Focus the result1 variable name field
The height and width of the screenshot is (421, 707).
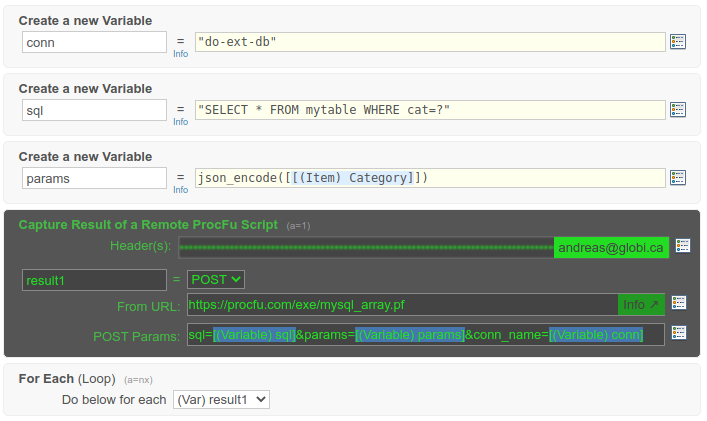94,280
